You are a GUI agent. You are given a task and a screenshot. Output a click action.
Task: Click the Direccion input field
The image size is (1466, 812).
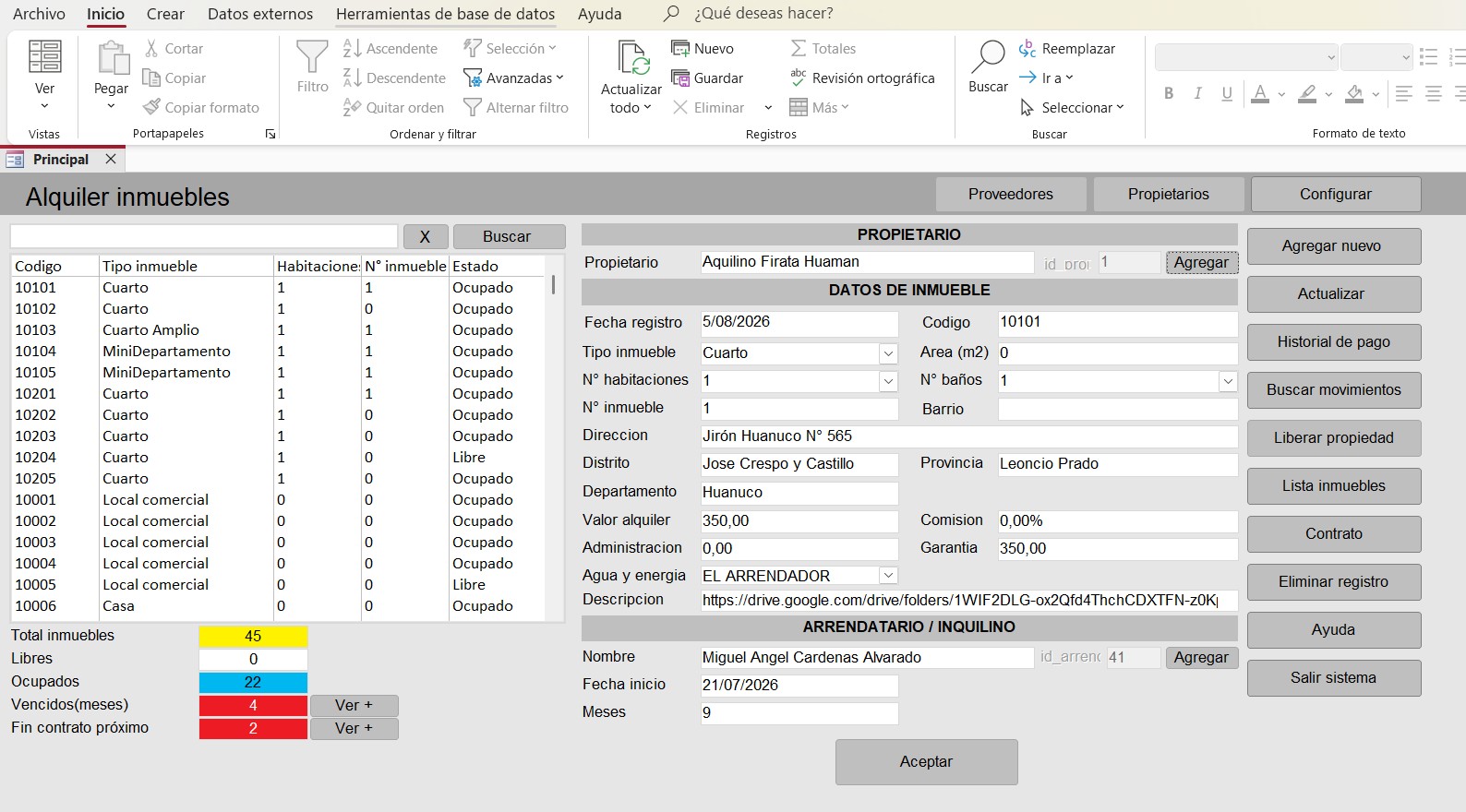click(969, 436)
